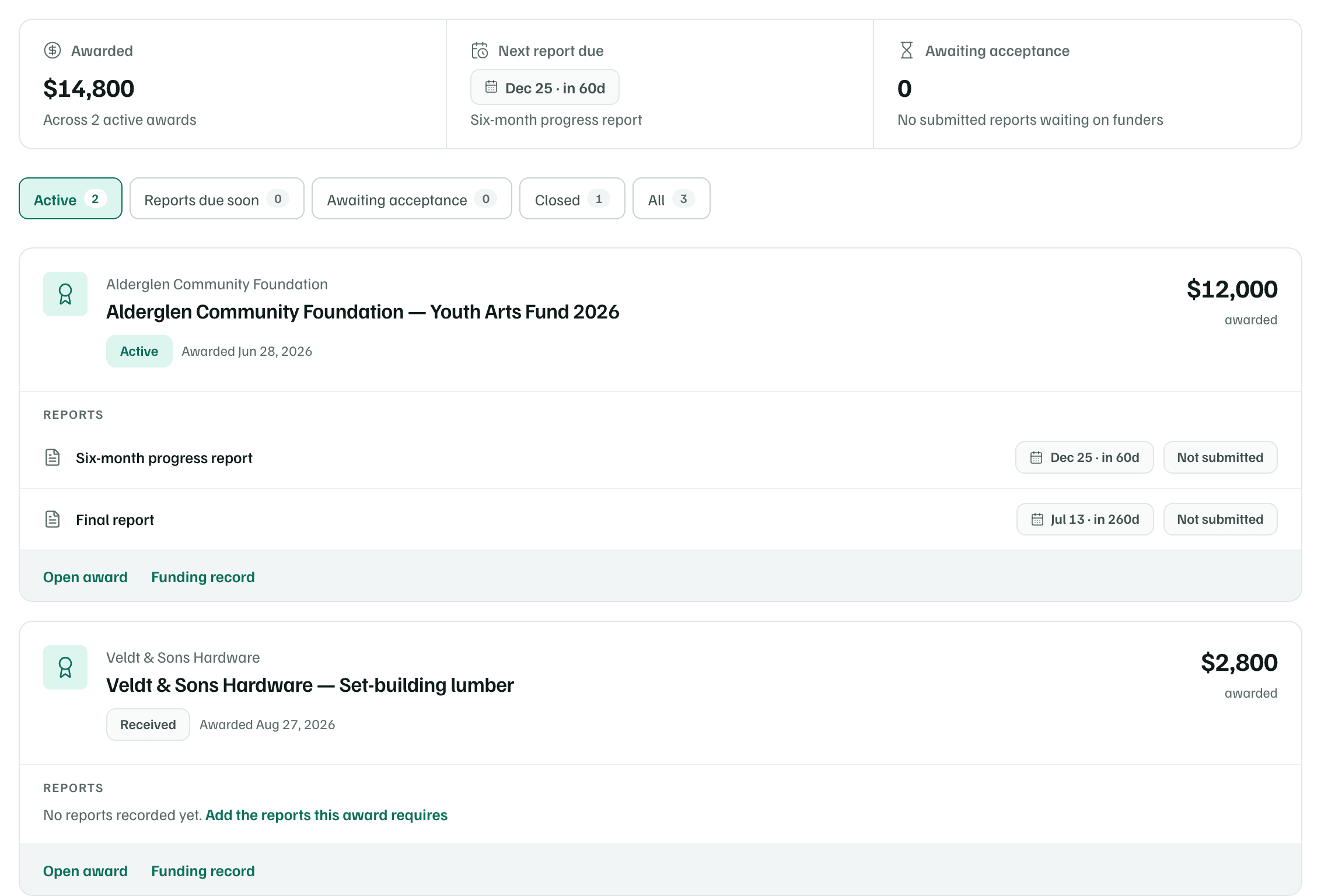Image resolution: width=1321 pixels, height=896 pixels.
Task: Click the Received status badge on Veldt award
Action: tap(148, 724)
